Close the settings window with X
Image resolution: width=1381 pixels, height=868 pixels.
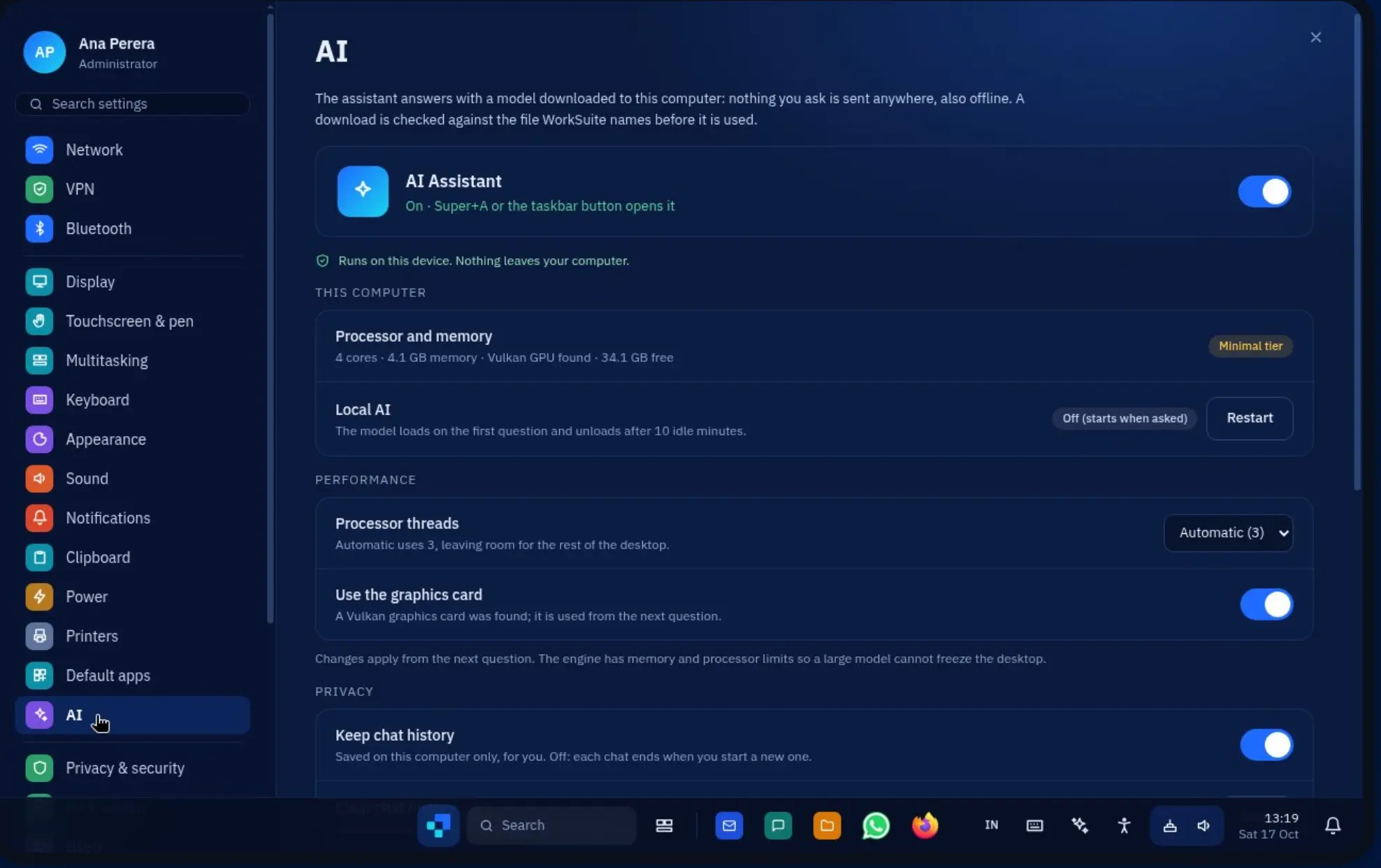point(1315,38)
